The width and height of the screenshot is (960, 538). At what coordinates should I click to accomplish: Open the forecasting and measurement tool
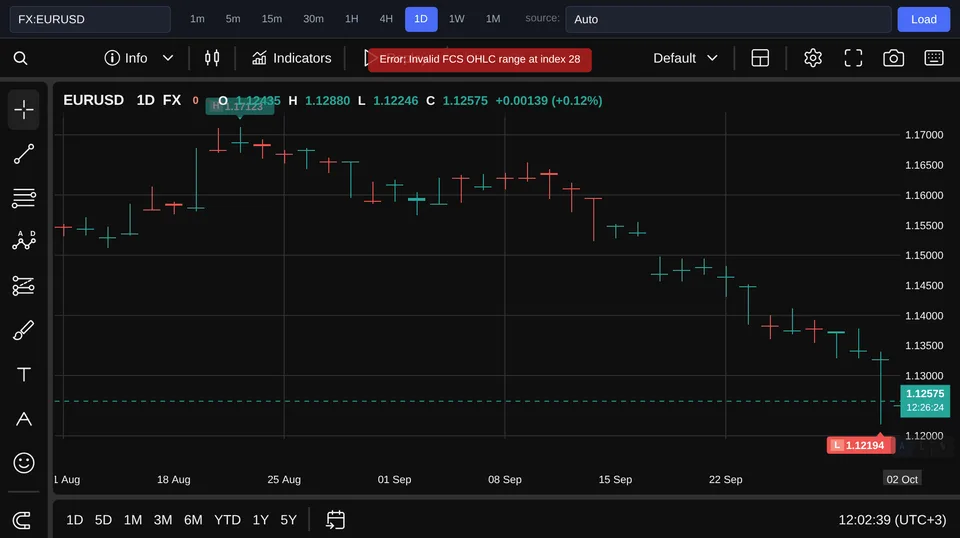(24, 286)
